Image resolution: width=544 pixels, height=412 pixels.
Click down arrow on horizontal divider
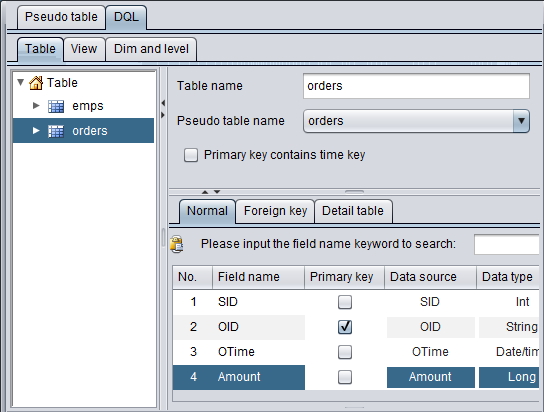[x=217, y=191]
